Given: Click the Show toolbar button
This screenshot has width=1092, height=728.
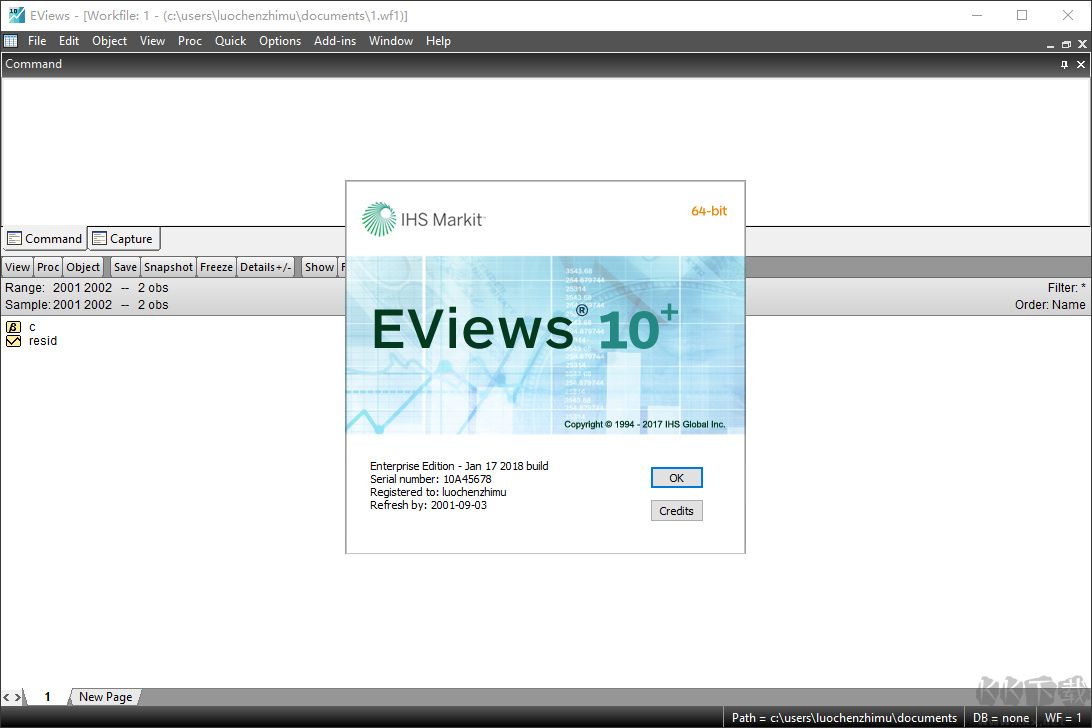Looking at the screenshot, I should tap(320, 267).
